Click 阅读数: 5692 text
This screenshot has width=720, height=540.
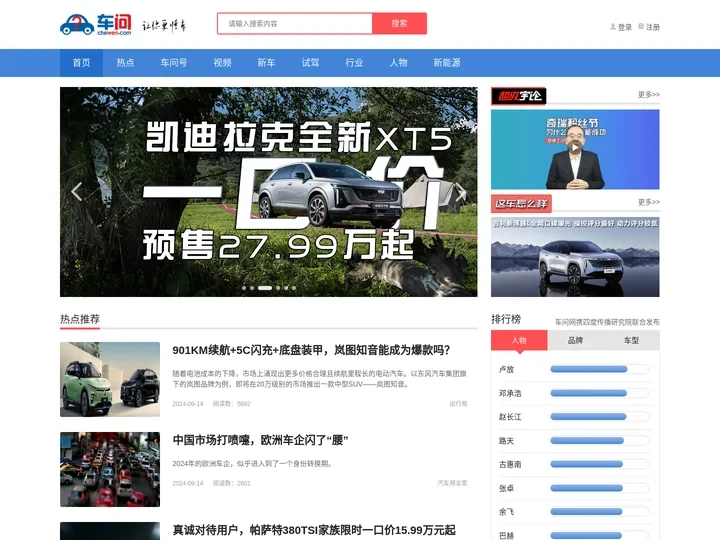(x=231, y=404)
